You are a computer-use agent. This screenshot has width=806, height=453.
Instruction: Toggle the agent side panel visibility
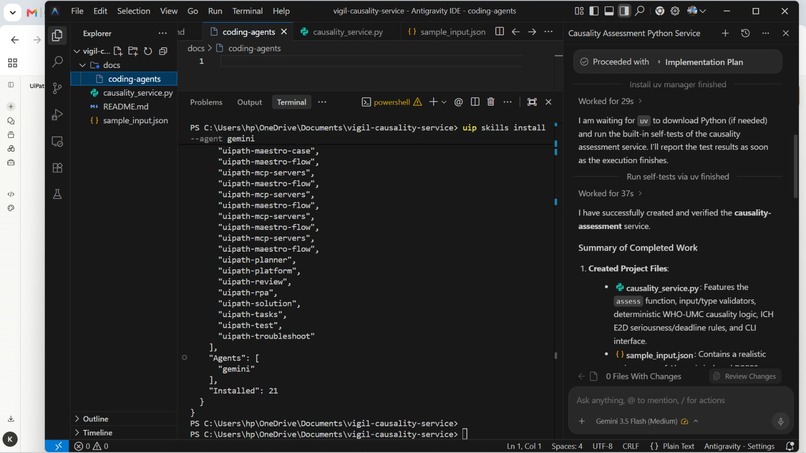click(x=624, y=11)
